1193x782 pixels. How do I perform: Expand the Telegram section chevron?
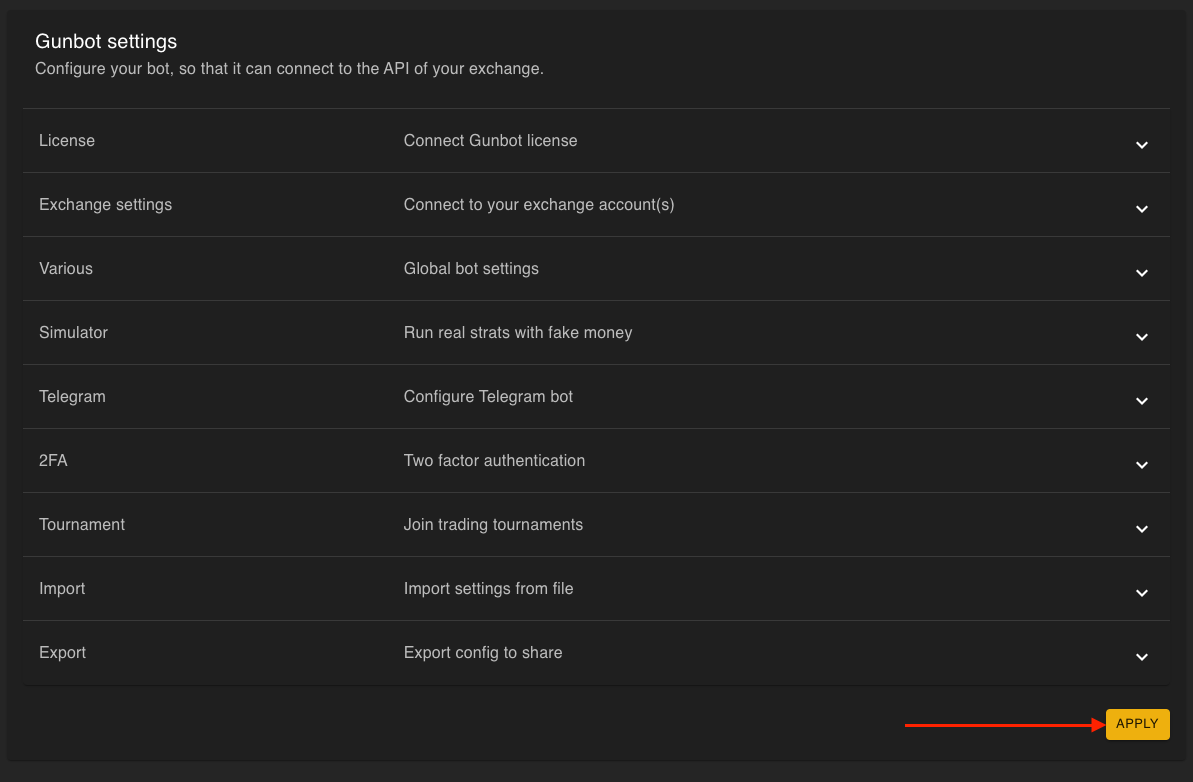(x=1141, y=400)
